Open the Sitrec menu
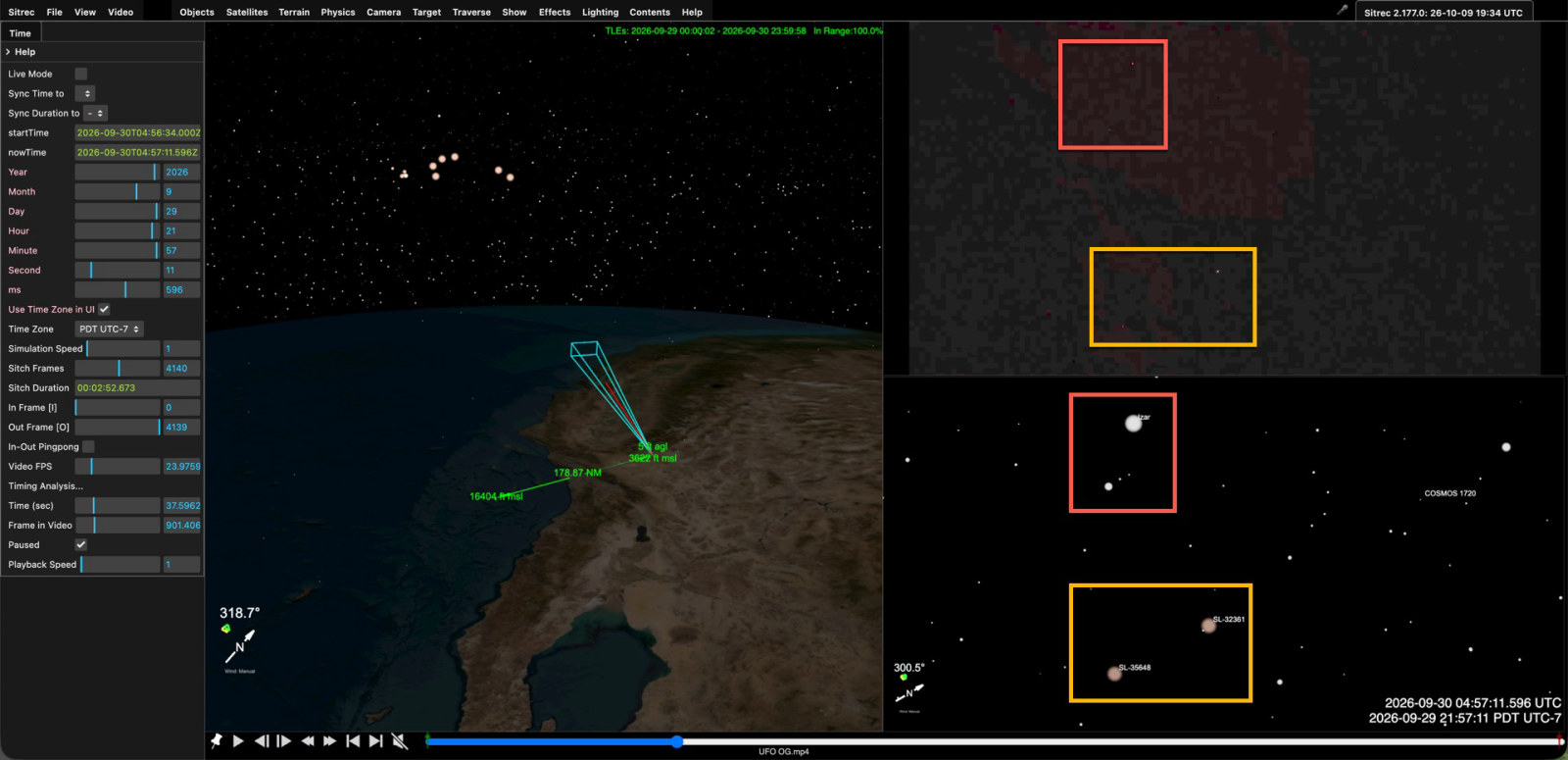1568x760 pixels. point(22,12)
